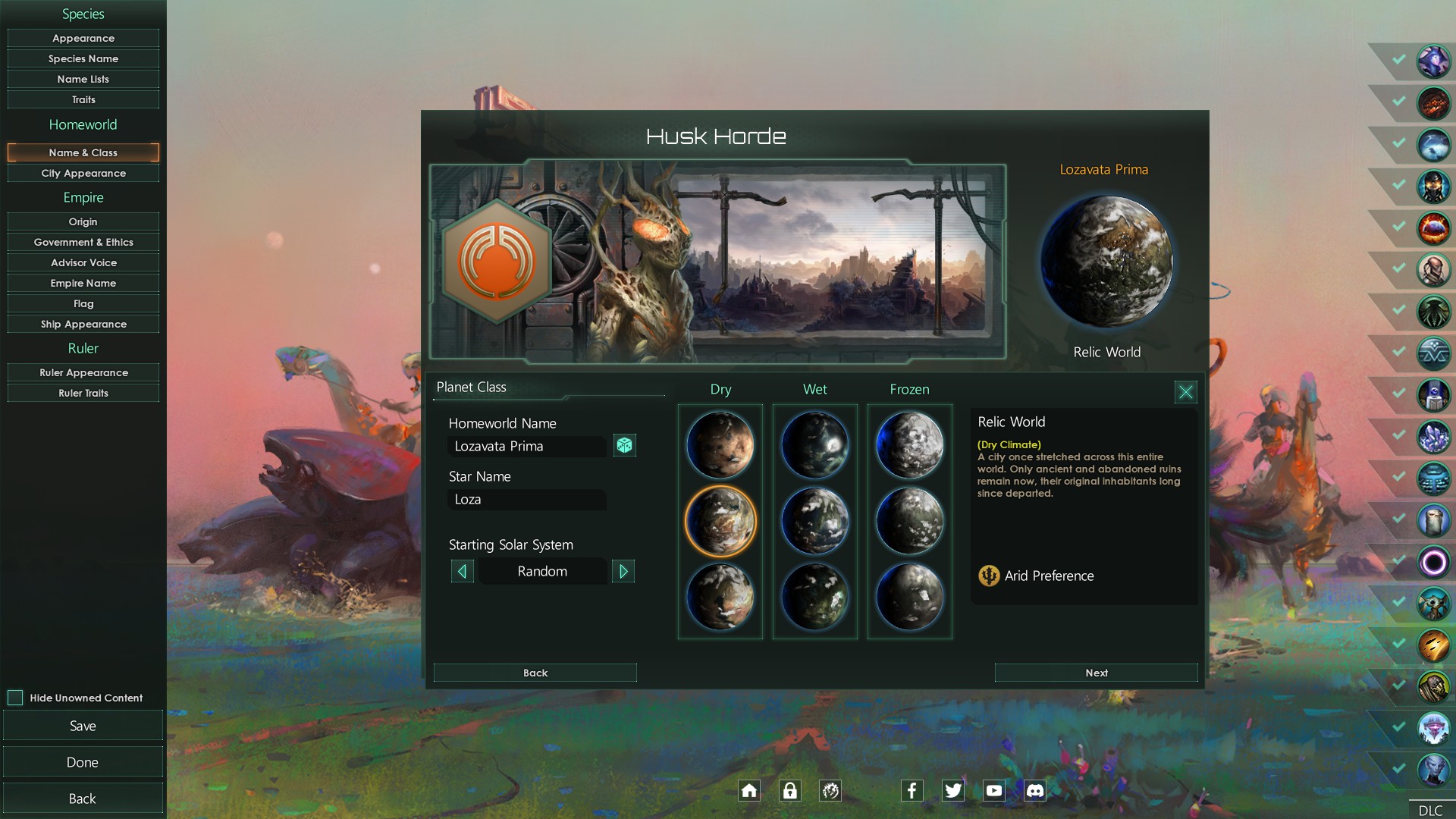Click the large Lozavata Prima planet preview

(1106, 262)
